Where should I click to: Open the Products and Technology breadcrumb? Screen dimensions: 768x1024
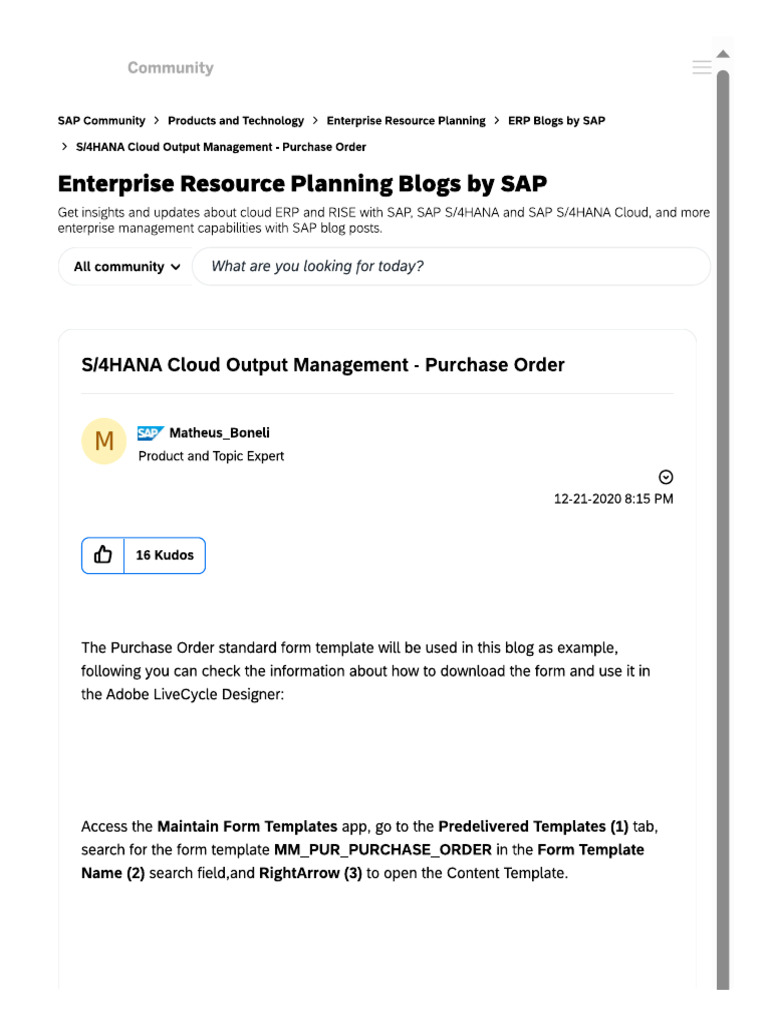click(x=236, y=121)
